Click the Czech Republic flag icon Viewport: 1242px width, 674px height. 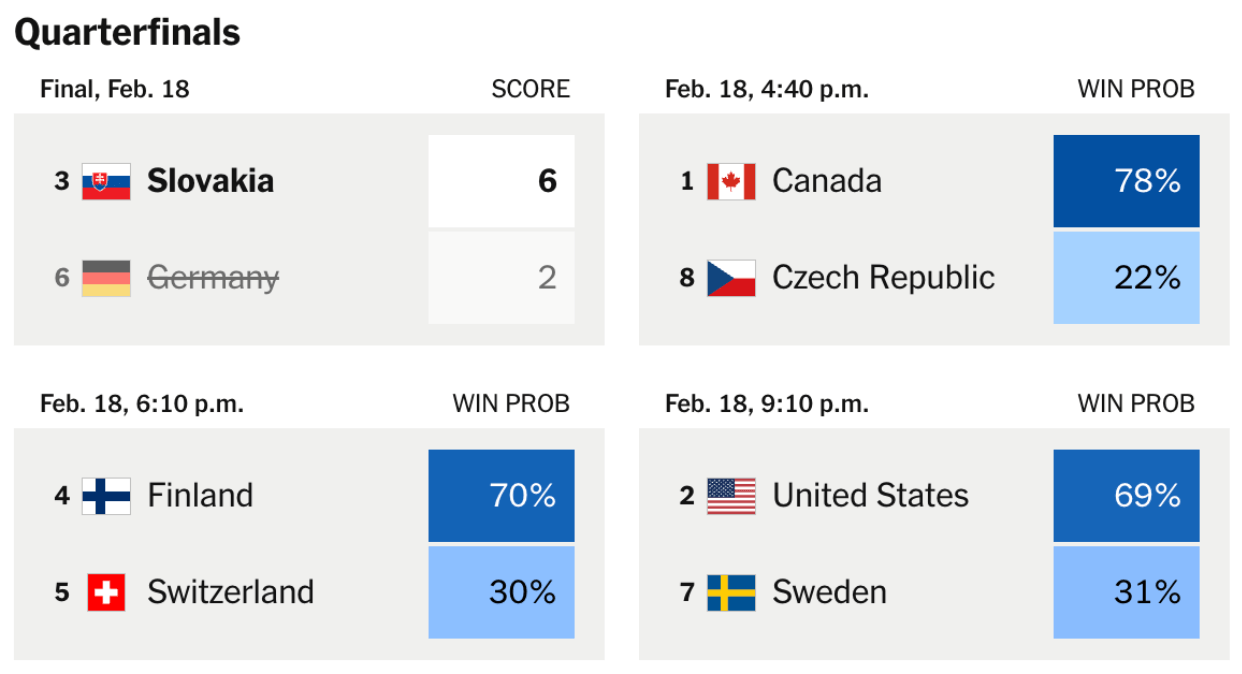[x=731, y=277]
